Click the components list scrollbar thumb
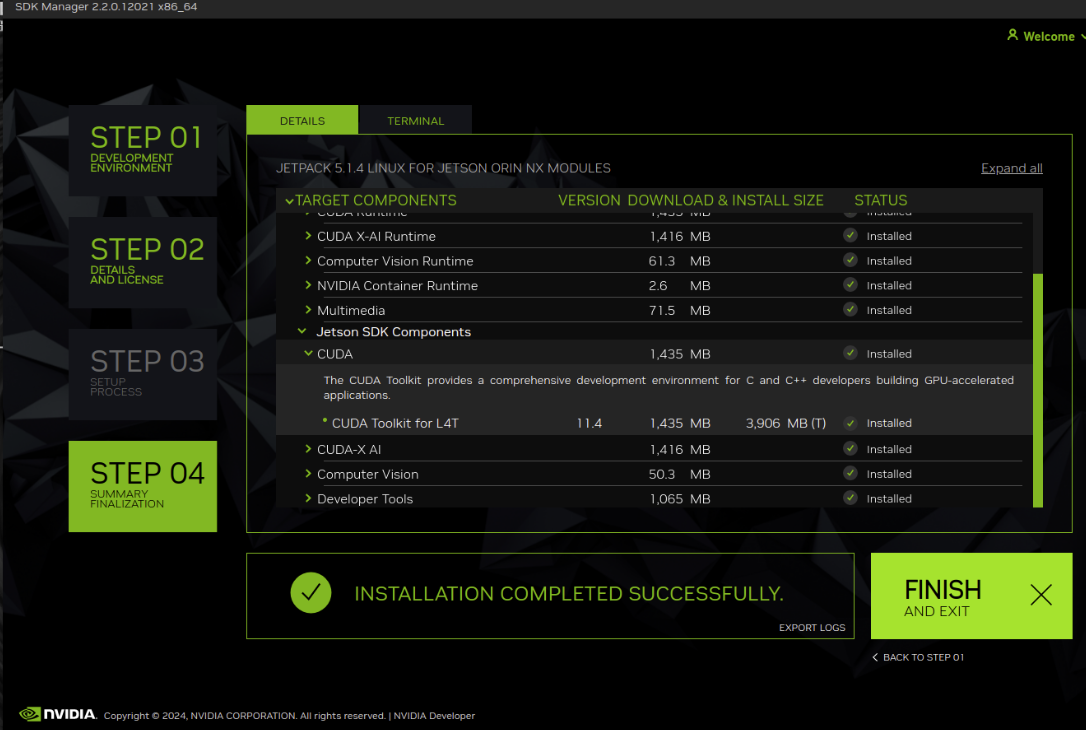The width and height of the screenshot is (1086, 730). (1038, 391)
